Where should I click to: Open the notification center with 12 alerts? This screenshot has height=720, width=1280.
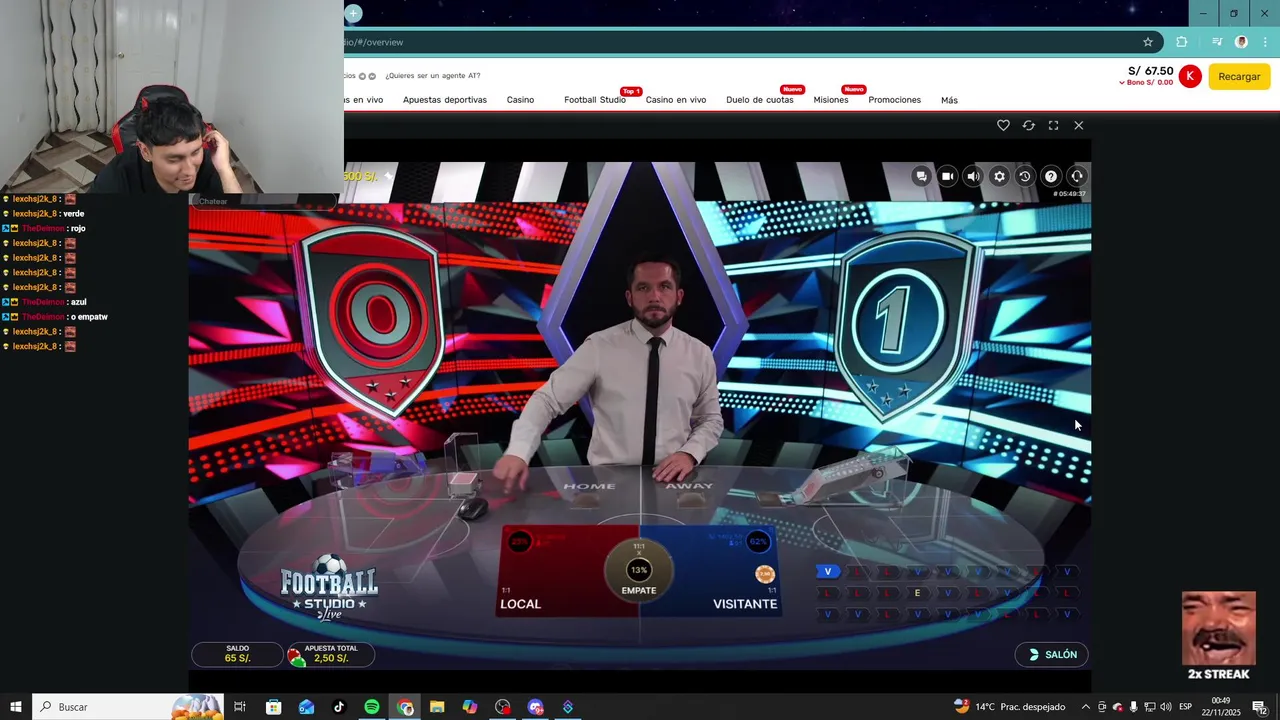click(x=1259, y=707)
